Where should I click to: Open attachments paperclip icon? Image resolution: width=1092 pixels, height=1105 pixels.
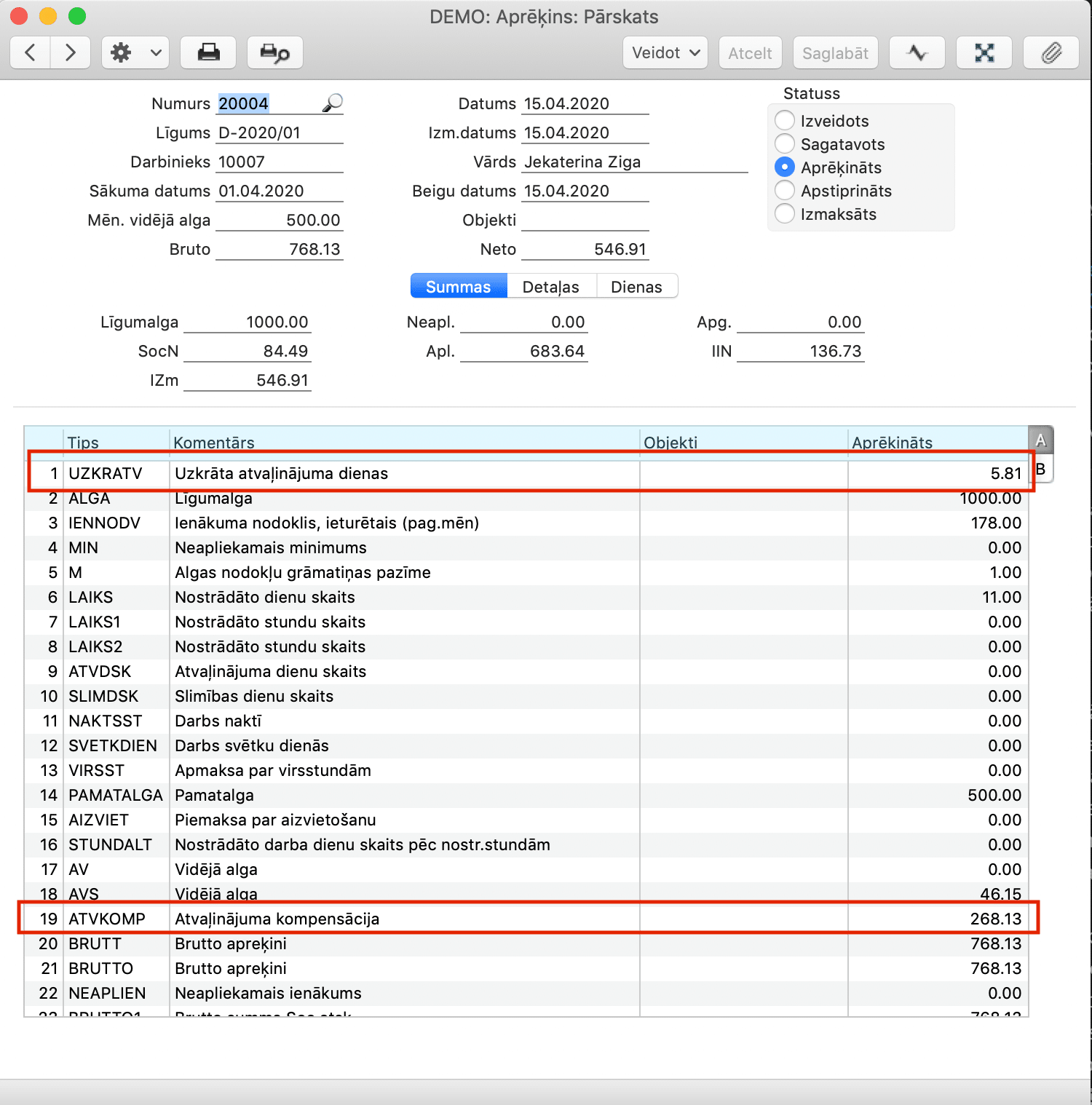pos(1051,53)
